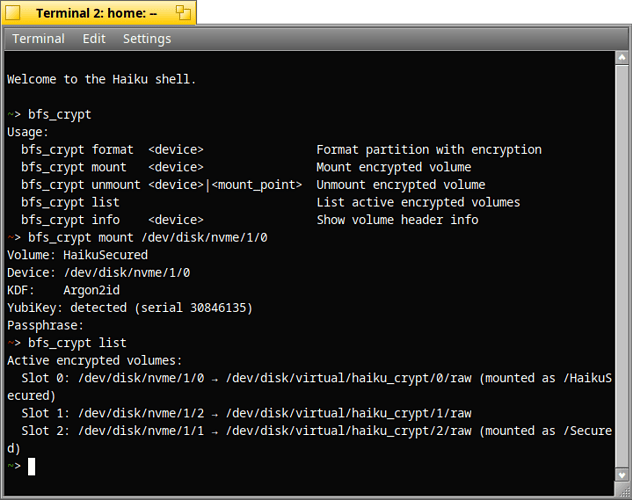Viewport: 632px width, 500px height.
Task: Click 'Show volume header info' text
Action: click(397, 220)
